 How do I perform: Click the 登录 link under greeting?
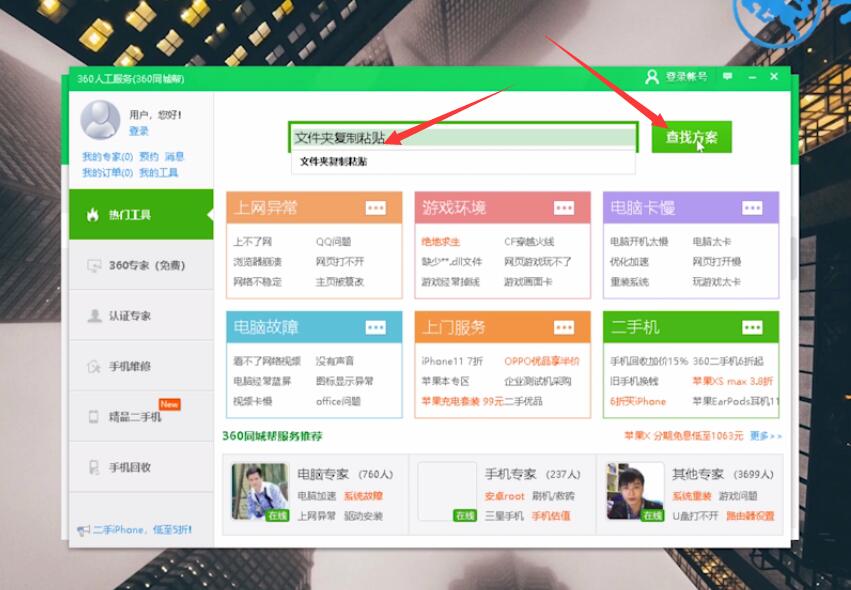point(138,131)
